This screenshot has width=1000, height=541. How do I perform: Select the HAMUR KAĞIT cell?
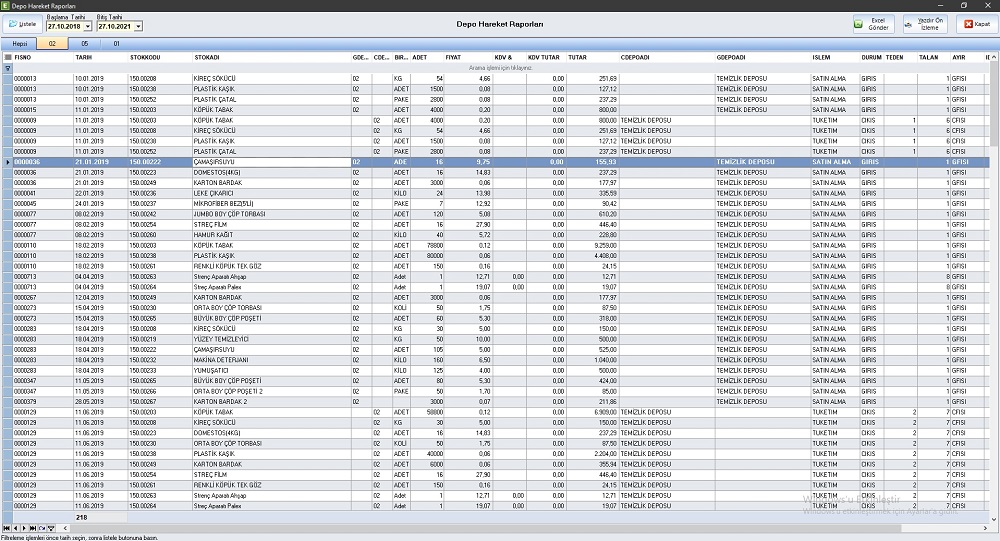(x=272, y=235)
